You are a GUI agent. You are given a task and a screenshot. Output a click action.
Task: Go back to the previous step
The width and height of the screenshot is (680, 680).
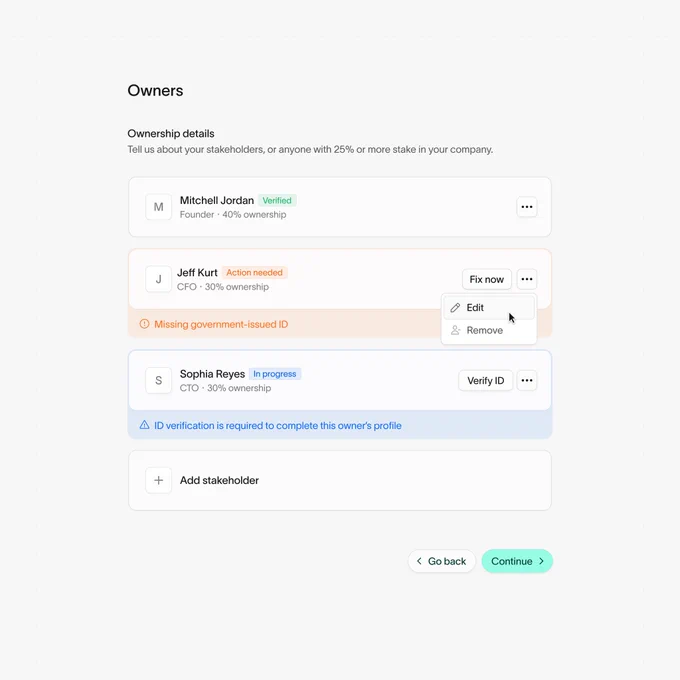(441, 561)
